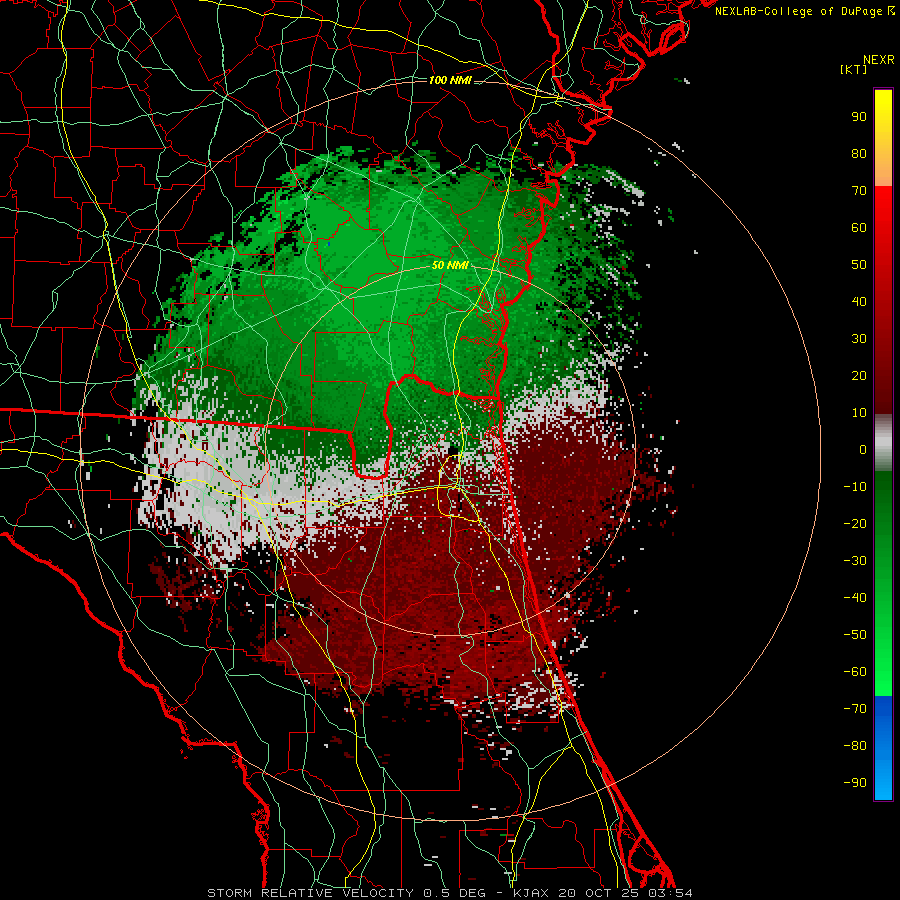Click the positive 40 value on velocity scale

point(859,302)
